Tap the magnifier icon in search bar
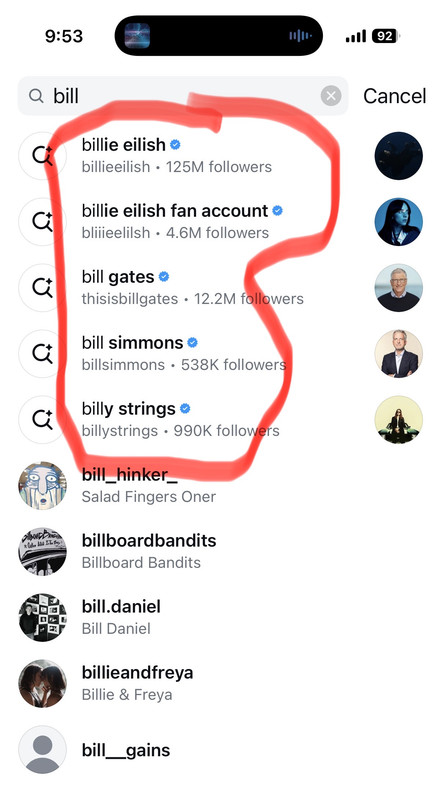This screenshot has height=800, width=442. 36,95
